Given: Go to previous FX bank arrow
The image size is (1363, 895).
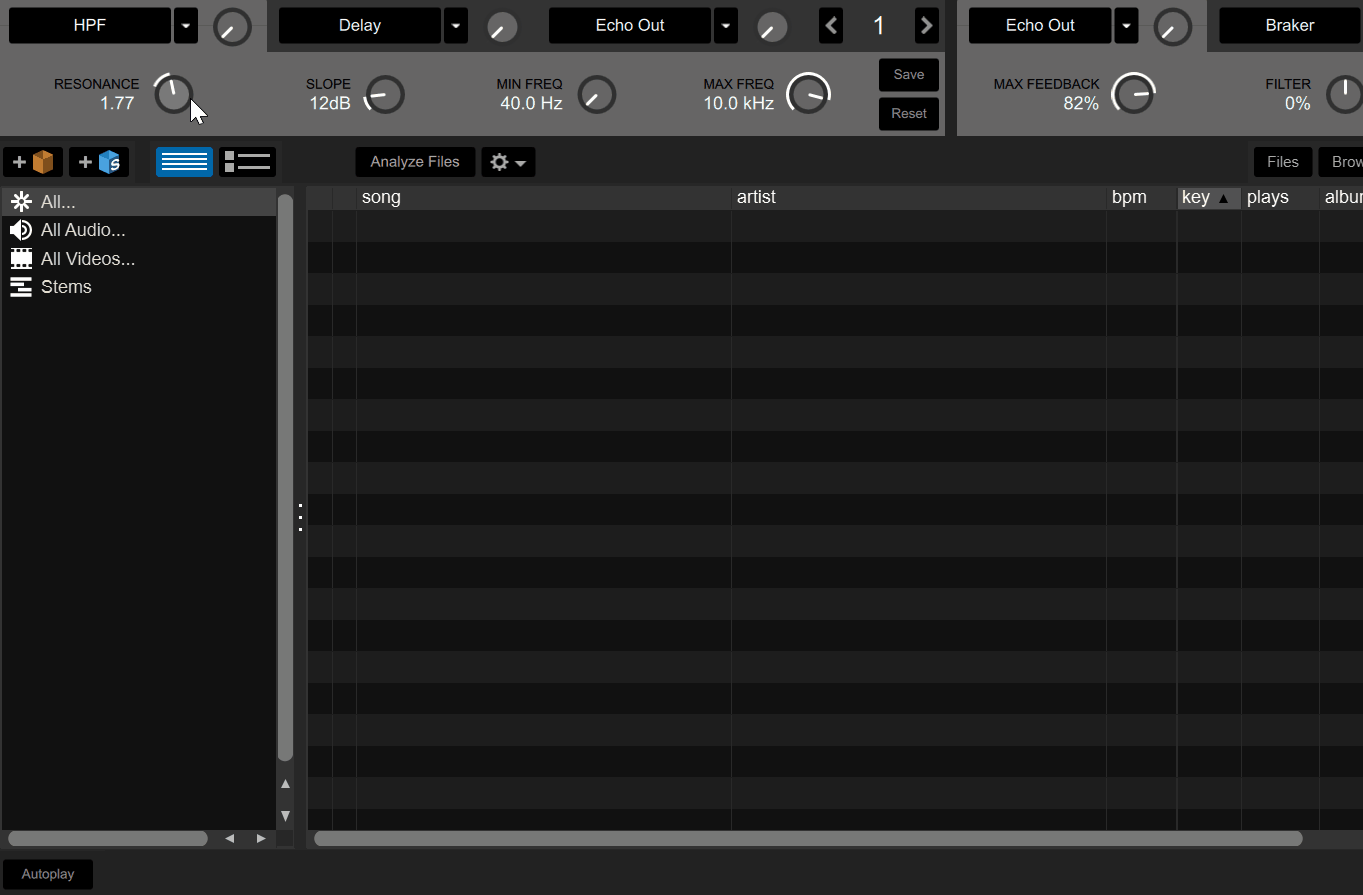Looking at the screenshot, I should pyautogui.click(x=831, y=26).
